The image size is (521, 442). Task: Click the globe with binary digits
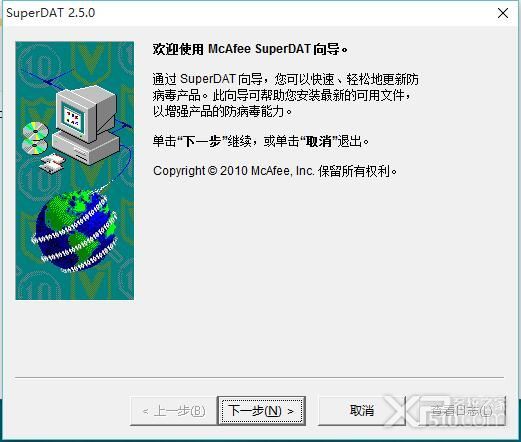click(76, 231)
